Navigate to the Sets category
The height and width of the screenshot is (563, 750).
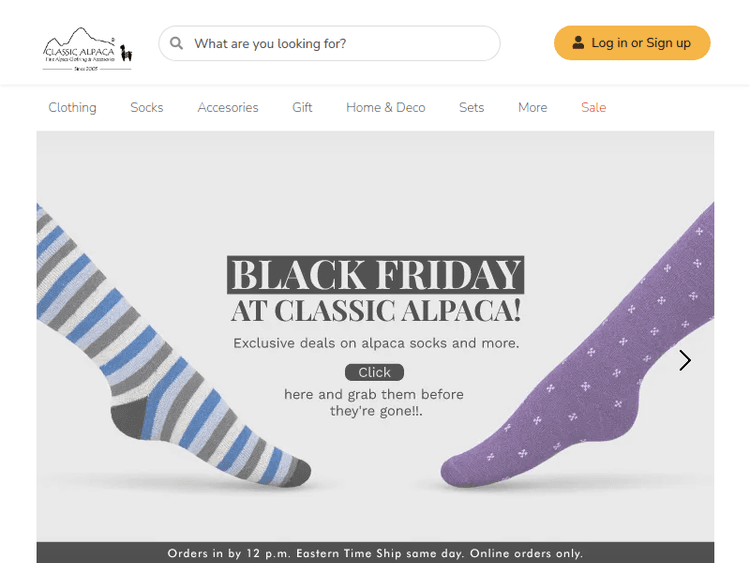point(471,107)
